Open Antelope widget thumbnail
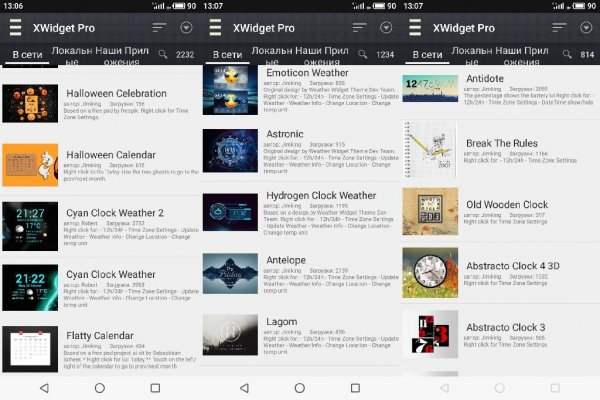 tap(230, 273)
